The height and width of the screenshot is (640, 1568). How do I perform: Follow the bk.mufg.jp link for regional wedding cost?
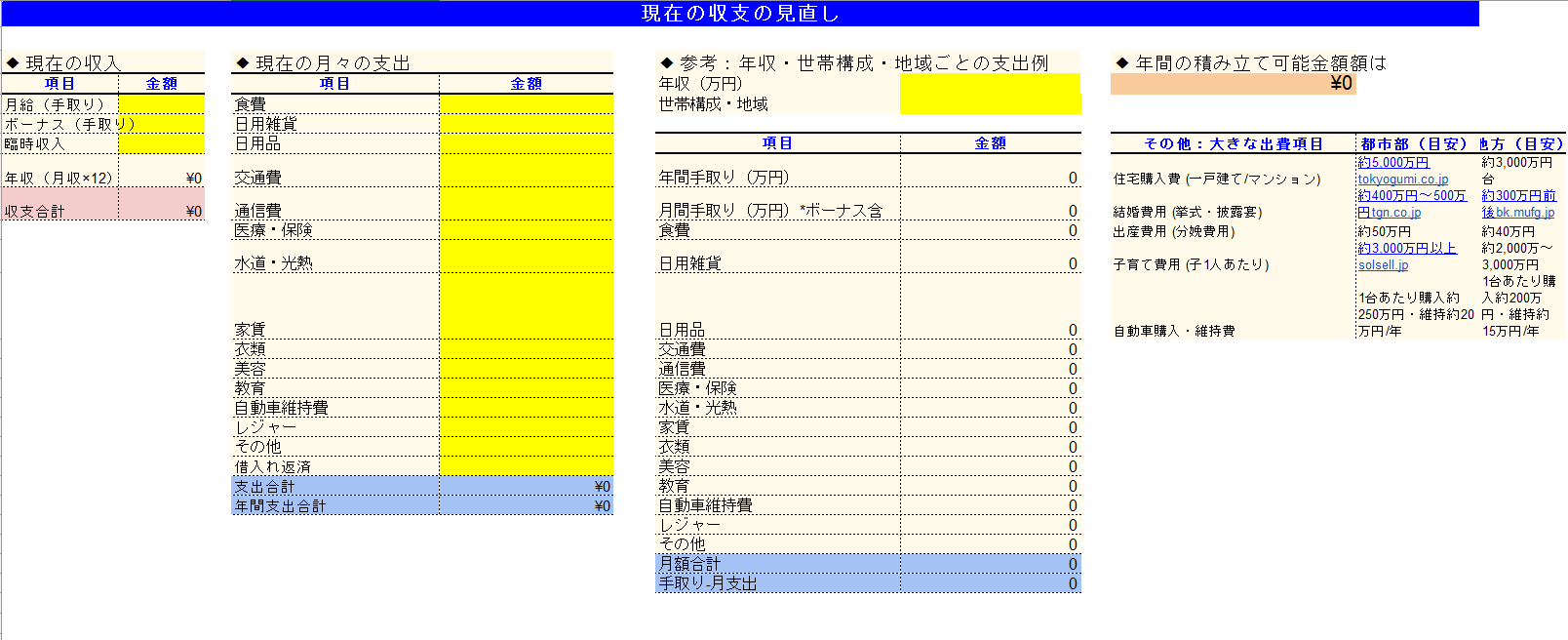tap(1525, 213)
